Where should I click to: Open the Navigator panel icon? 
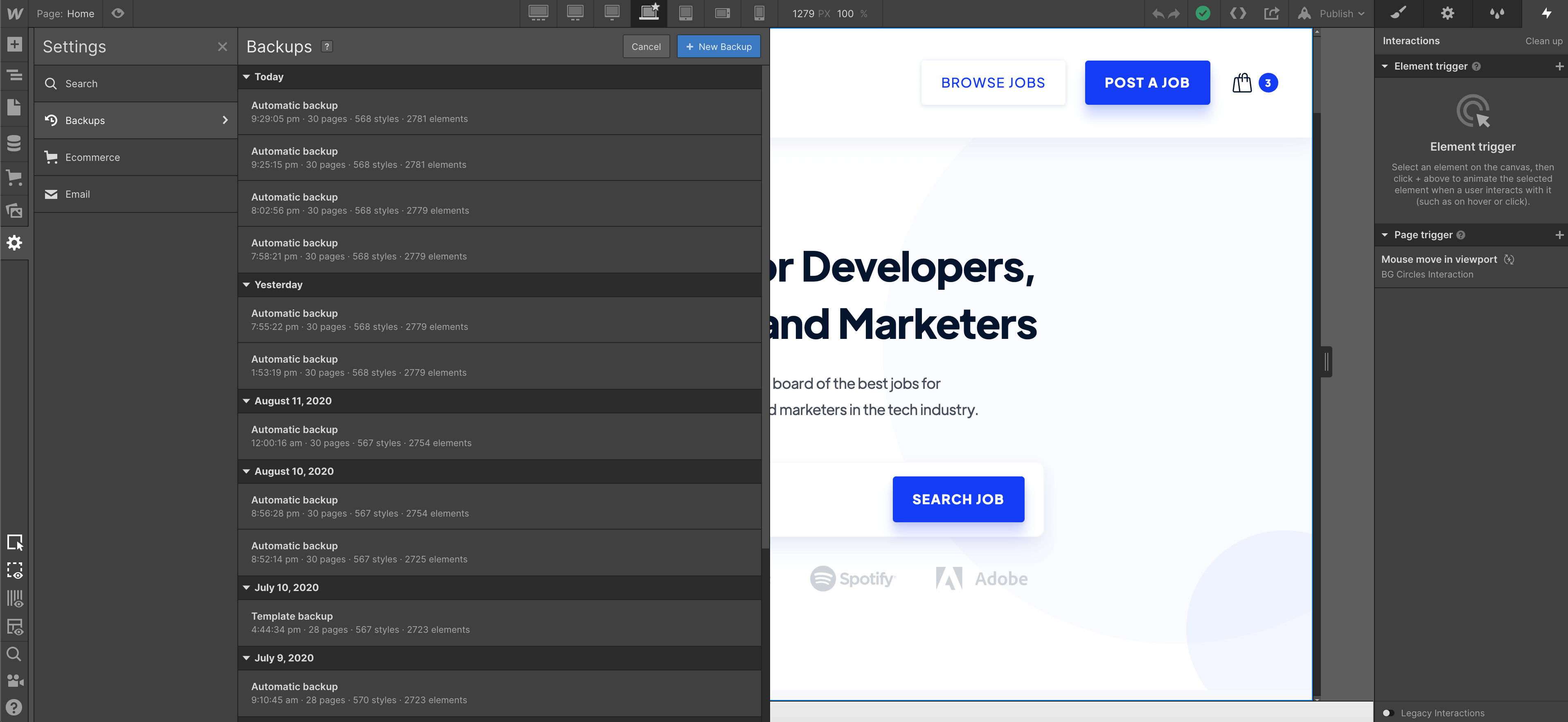pos(14,75)
